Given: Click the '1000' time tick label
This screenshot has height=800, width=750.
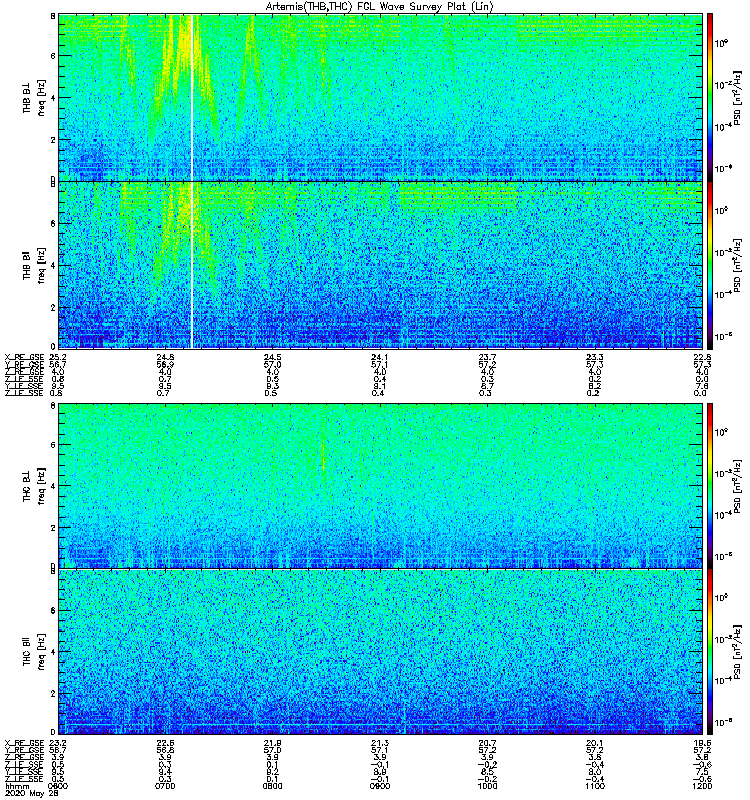Looking at the screenshot, I should tap(487, 786).
